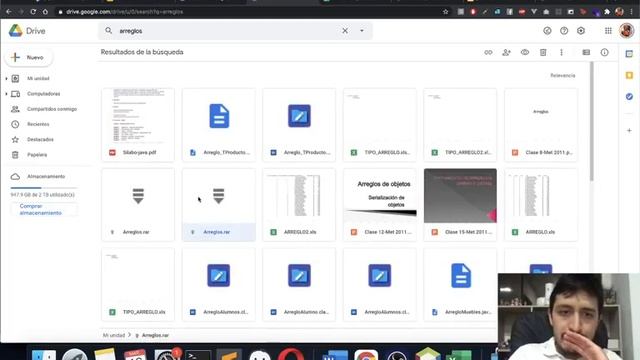The height and width of the screenshot is (360, 640).
Task: Select the Arreglo_TProducto Word file
Action: 299,125
